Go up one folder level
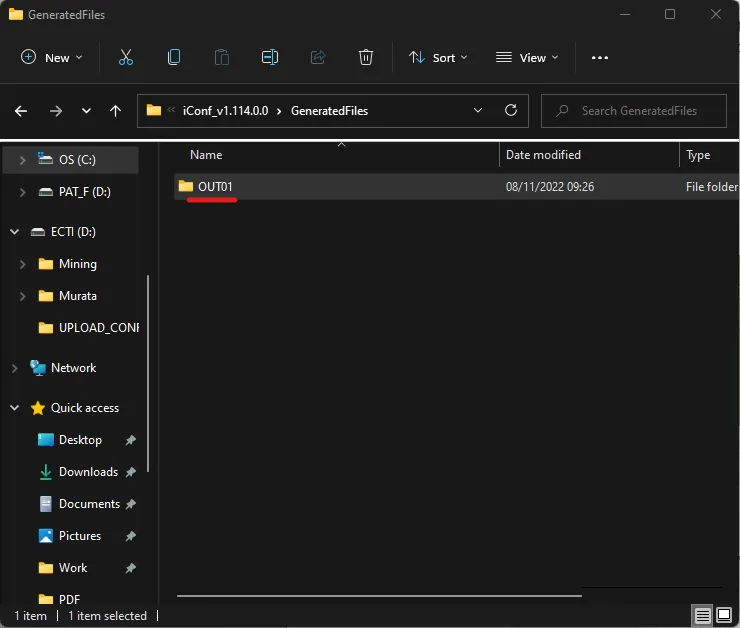This screenshot has height=628, width=740. click(x=115, y=111)
